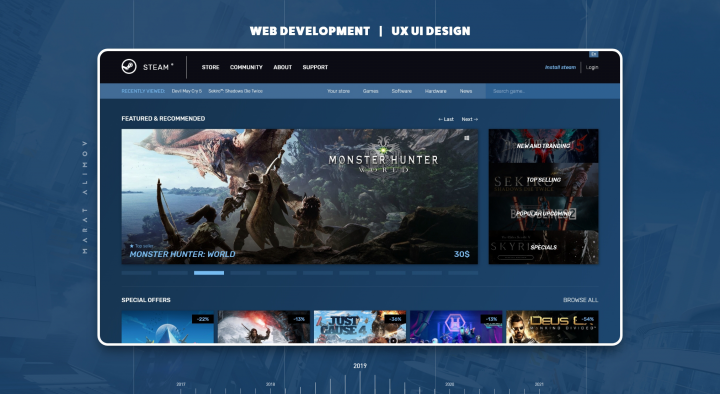
Task: Focus the Search game field
Action: pos(553,91)
